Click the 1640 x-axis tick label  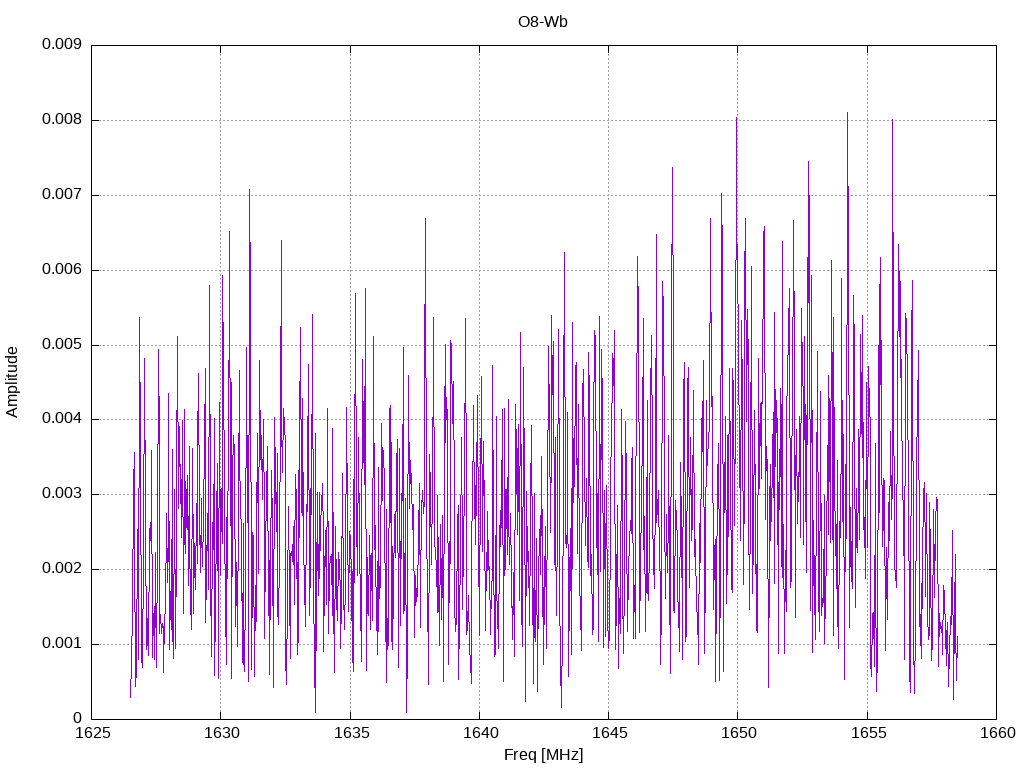[480, 733]
